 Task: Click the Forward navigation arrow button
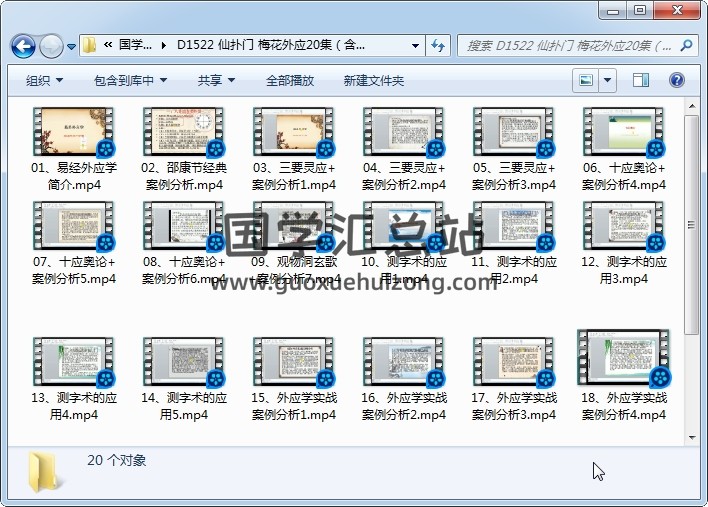point(51,46)
